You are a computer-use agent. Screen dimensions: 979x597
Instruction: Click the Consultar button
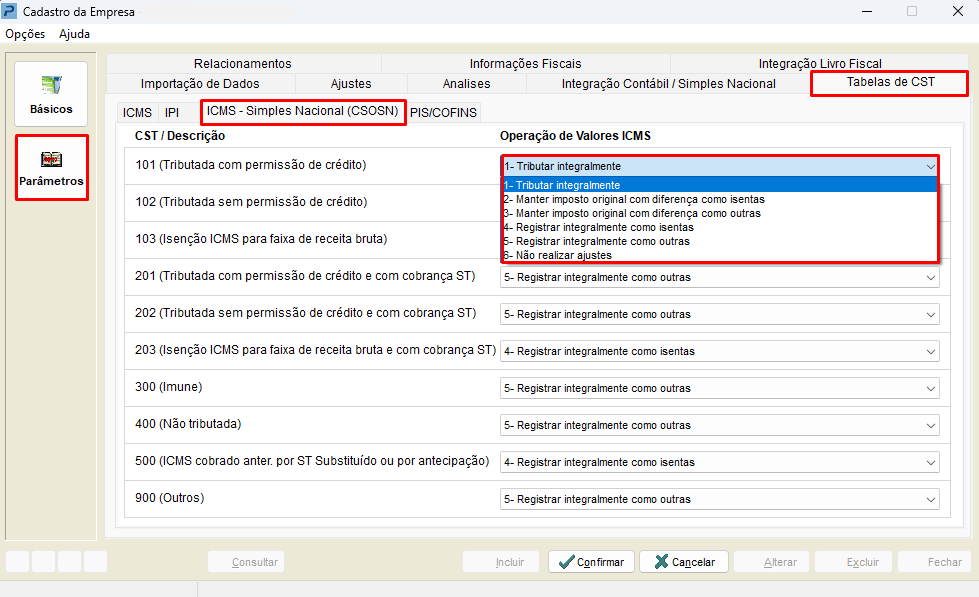246,562
